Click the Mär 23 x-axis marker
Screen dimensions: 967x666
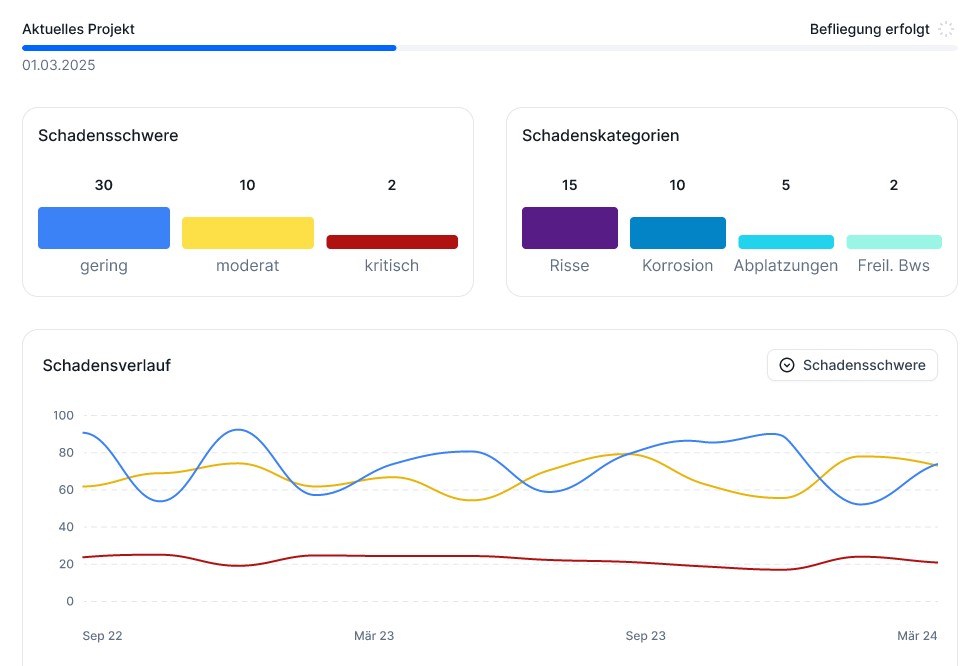[374, 636]
